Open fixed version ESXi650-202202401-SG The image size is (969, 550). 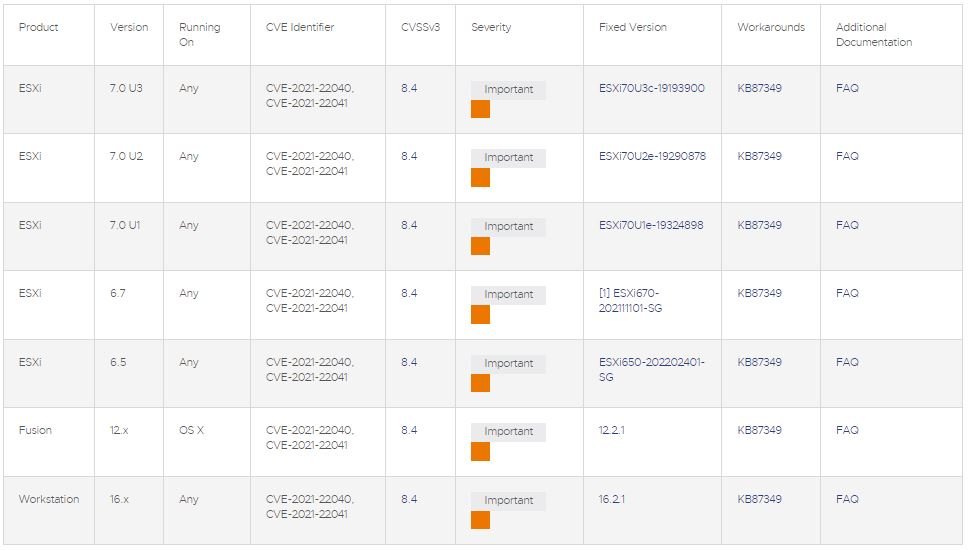tap(651, 370)
